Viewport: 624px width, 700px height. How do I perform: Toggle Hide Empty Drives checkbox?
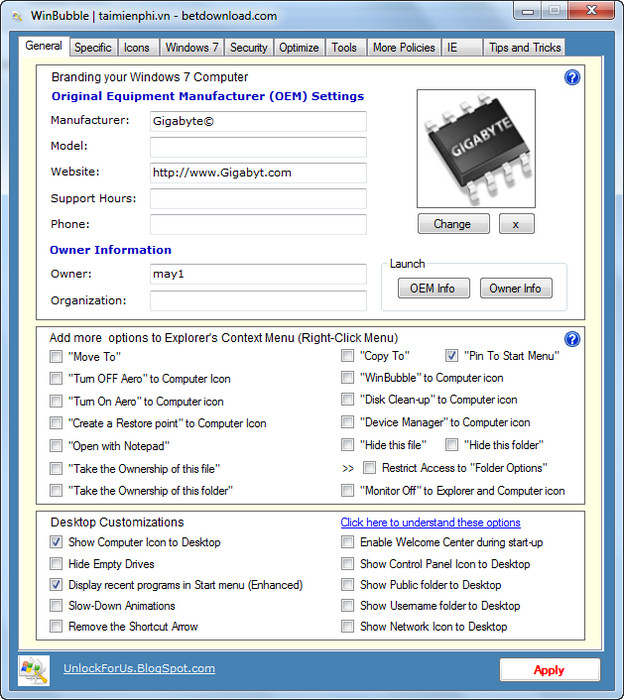pyautogui.click(x=56, y=564)
